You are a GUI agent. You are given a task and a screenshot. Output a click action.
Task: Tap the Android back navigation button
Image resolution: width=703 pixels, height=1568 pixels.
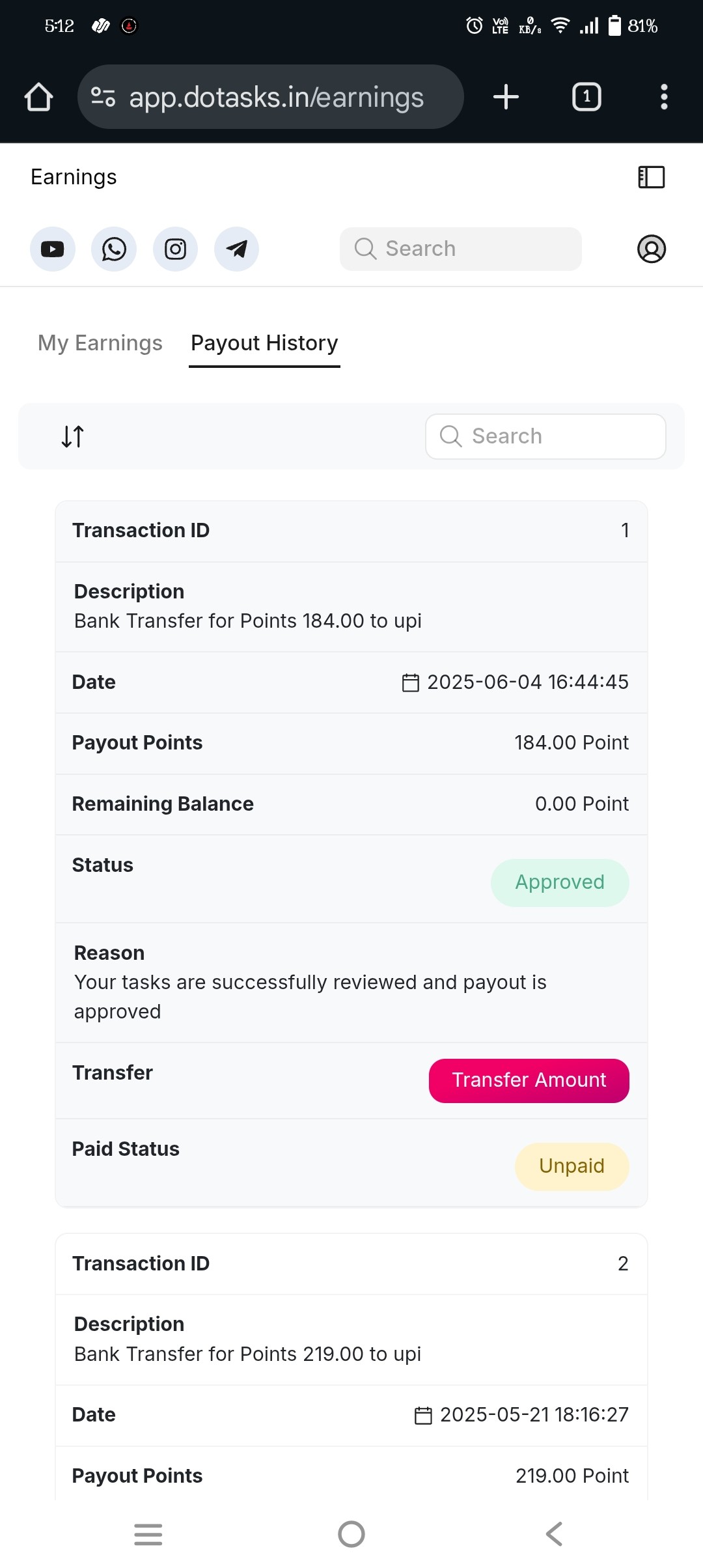pos(554,1534)
